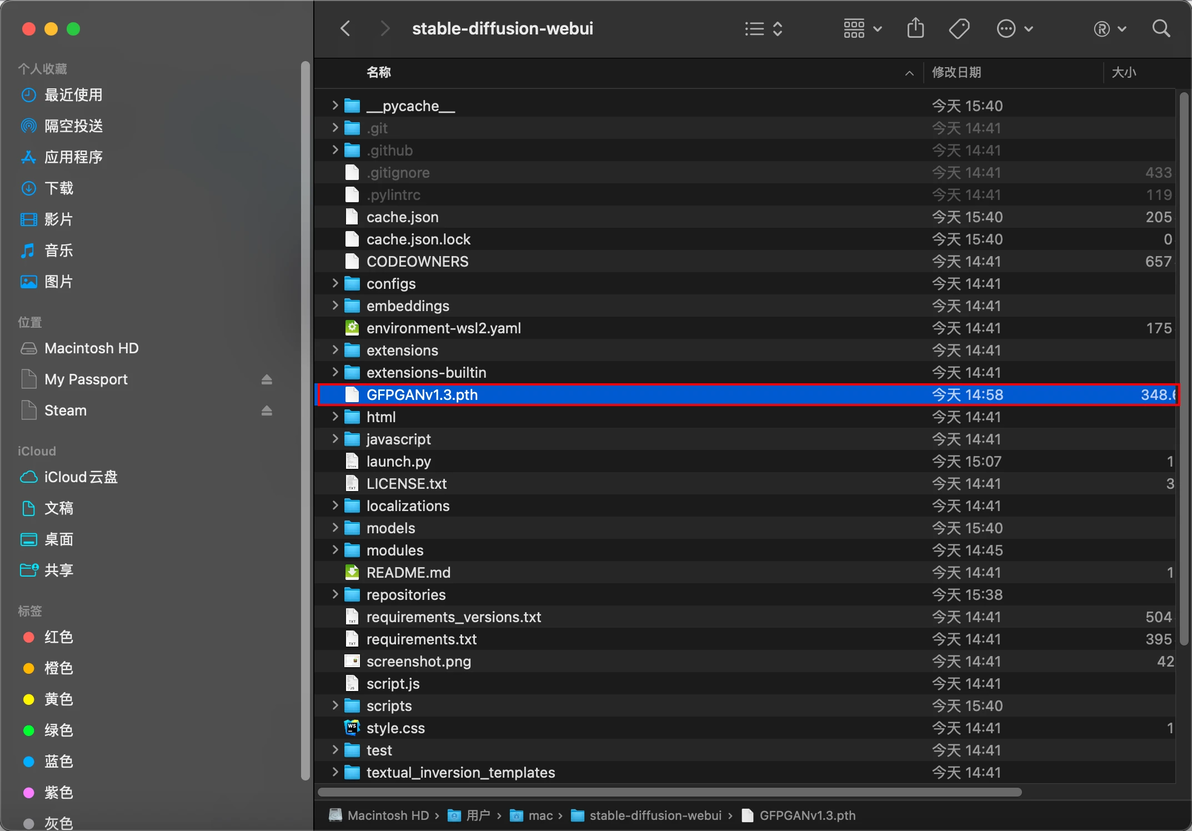Click stable-diffusion-webui in the path bar
The height and width of the screenshot is (831, 1192).
coord(646,816)
